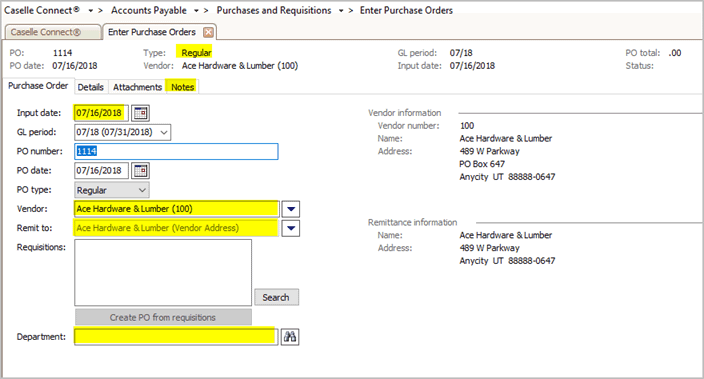Open the Input date calendar picker
The image size is (704, 379).
140,113
